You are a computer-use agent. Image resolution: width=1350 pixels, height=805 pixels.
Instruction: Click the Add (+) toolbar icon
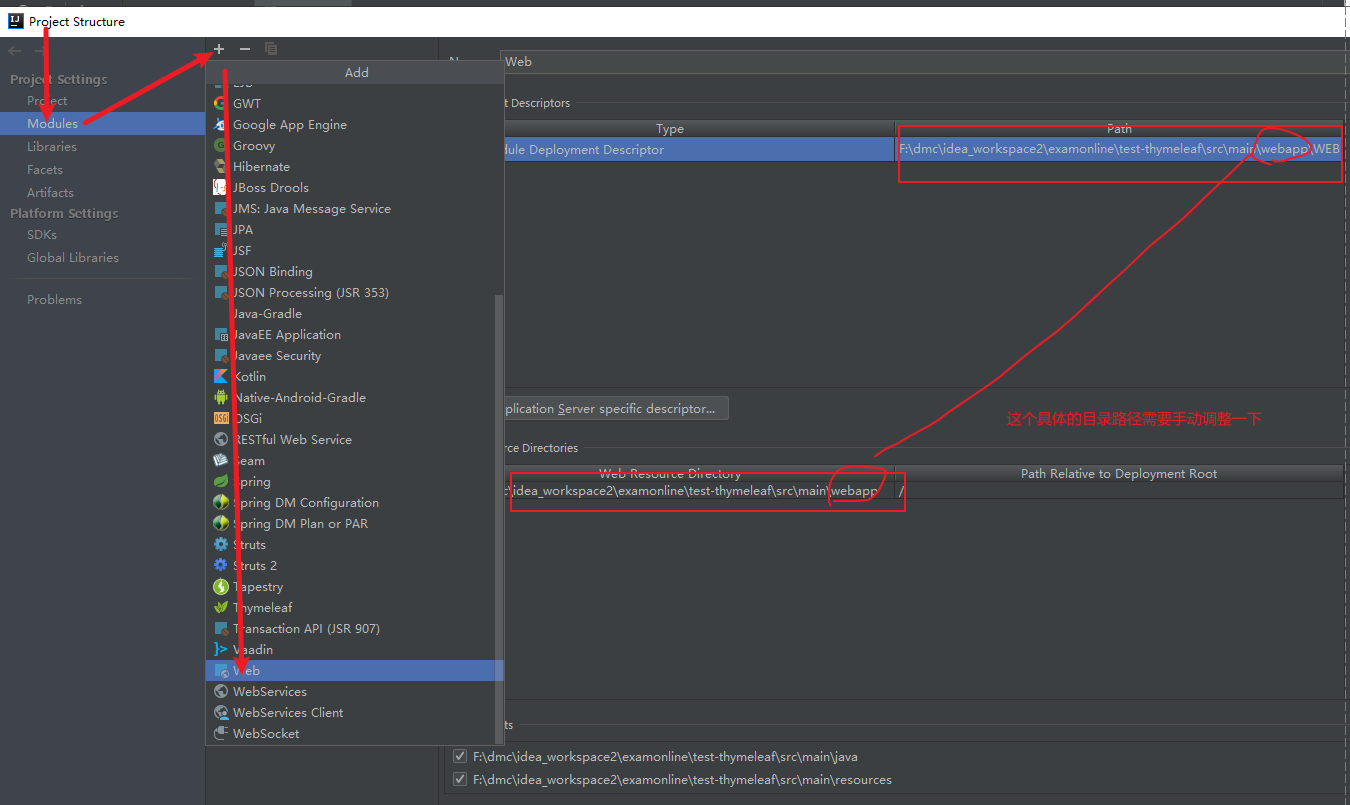pyautogui.click(x=219, y=49)
